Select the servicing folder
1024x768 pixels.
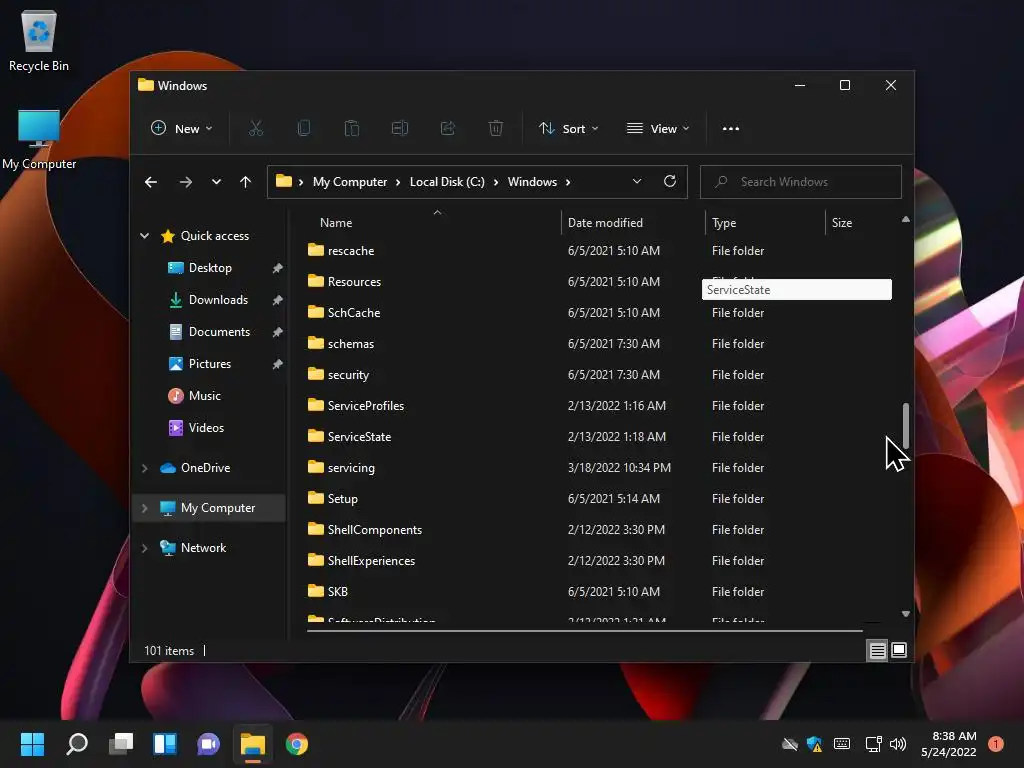pyautogui.click(x=351, y=468)
